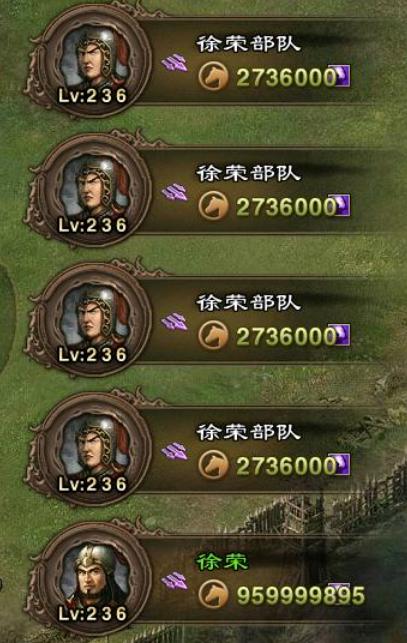Tap the horse icon in fourth row

pos(213,465)
